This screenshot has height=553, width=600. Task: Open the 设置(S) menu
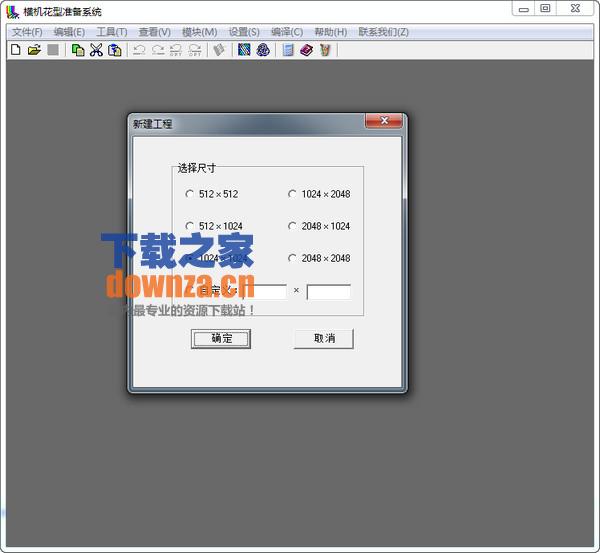click(244, 32)
